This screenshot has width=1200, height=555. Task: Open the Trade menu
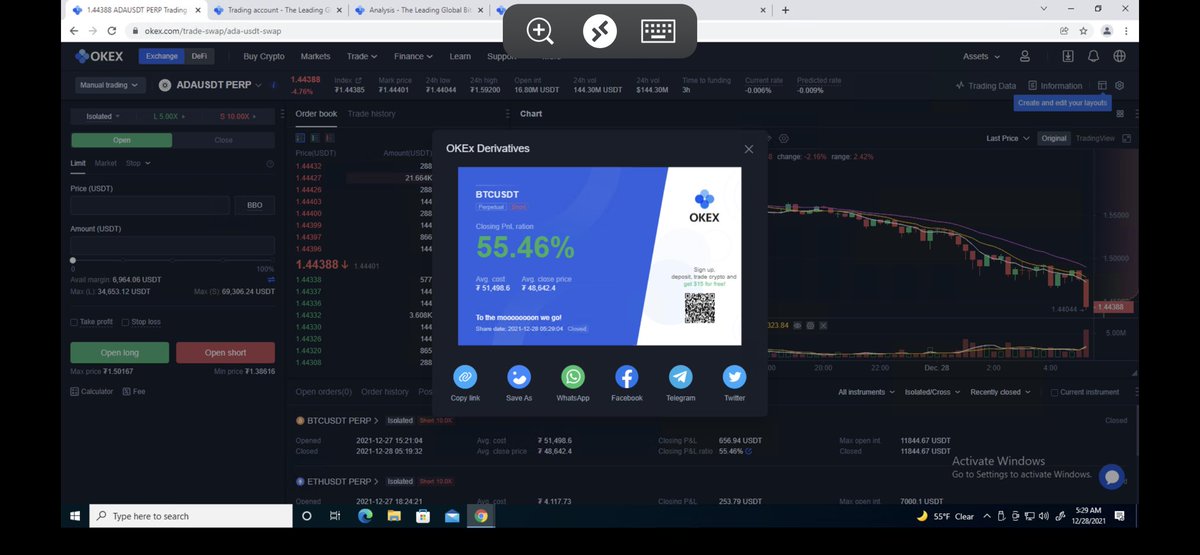point(361,56)
